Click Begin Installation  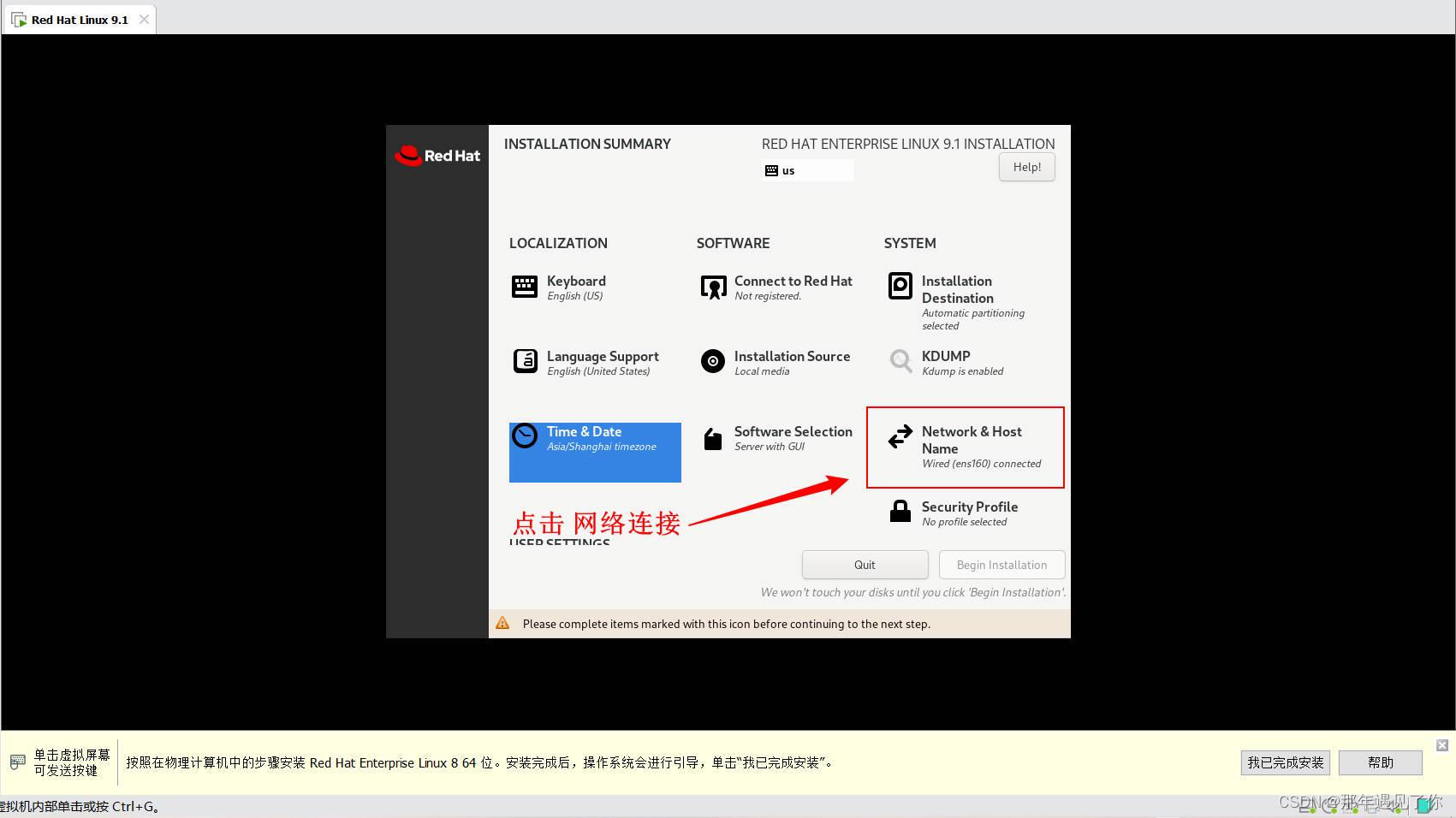click(x=1001, y=564)
